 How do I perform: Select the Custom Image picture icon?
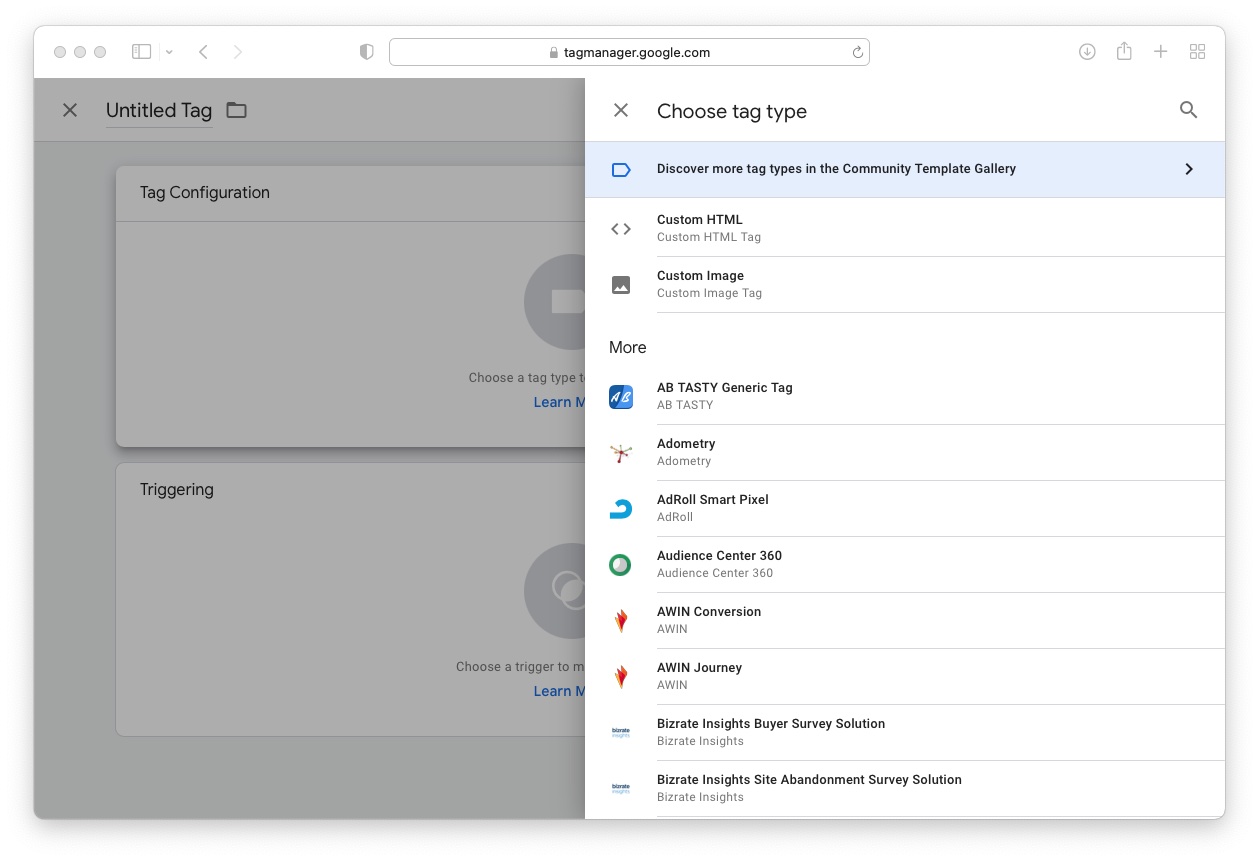tap(621, 285)
